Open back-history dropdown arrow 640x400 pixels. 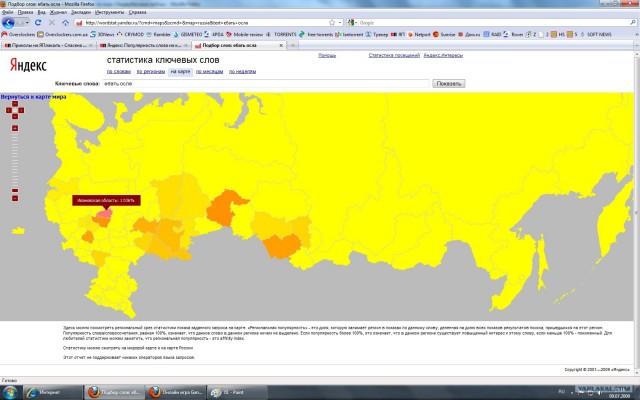click(x=27, y=22)
